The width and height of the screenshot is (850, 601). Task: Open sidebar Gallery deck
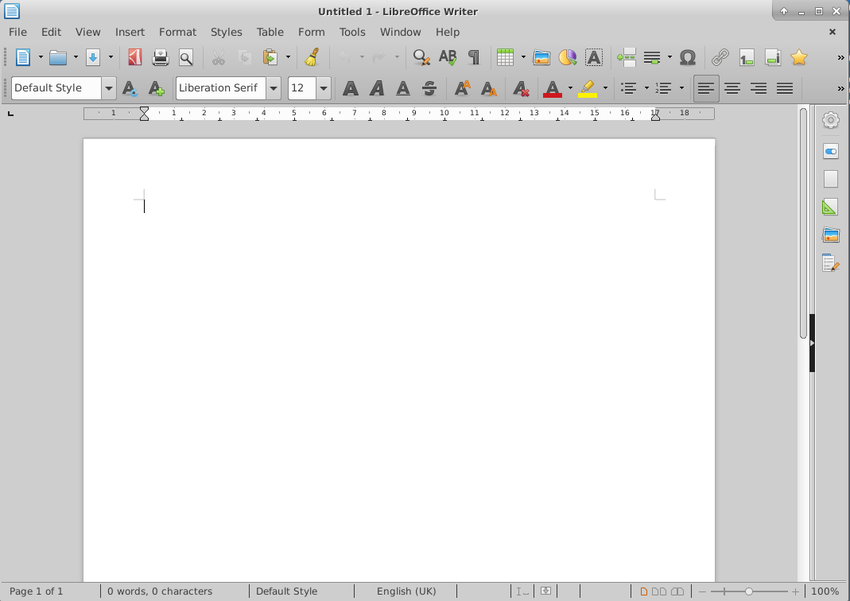[x=830, y=235]
